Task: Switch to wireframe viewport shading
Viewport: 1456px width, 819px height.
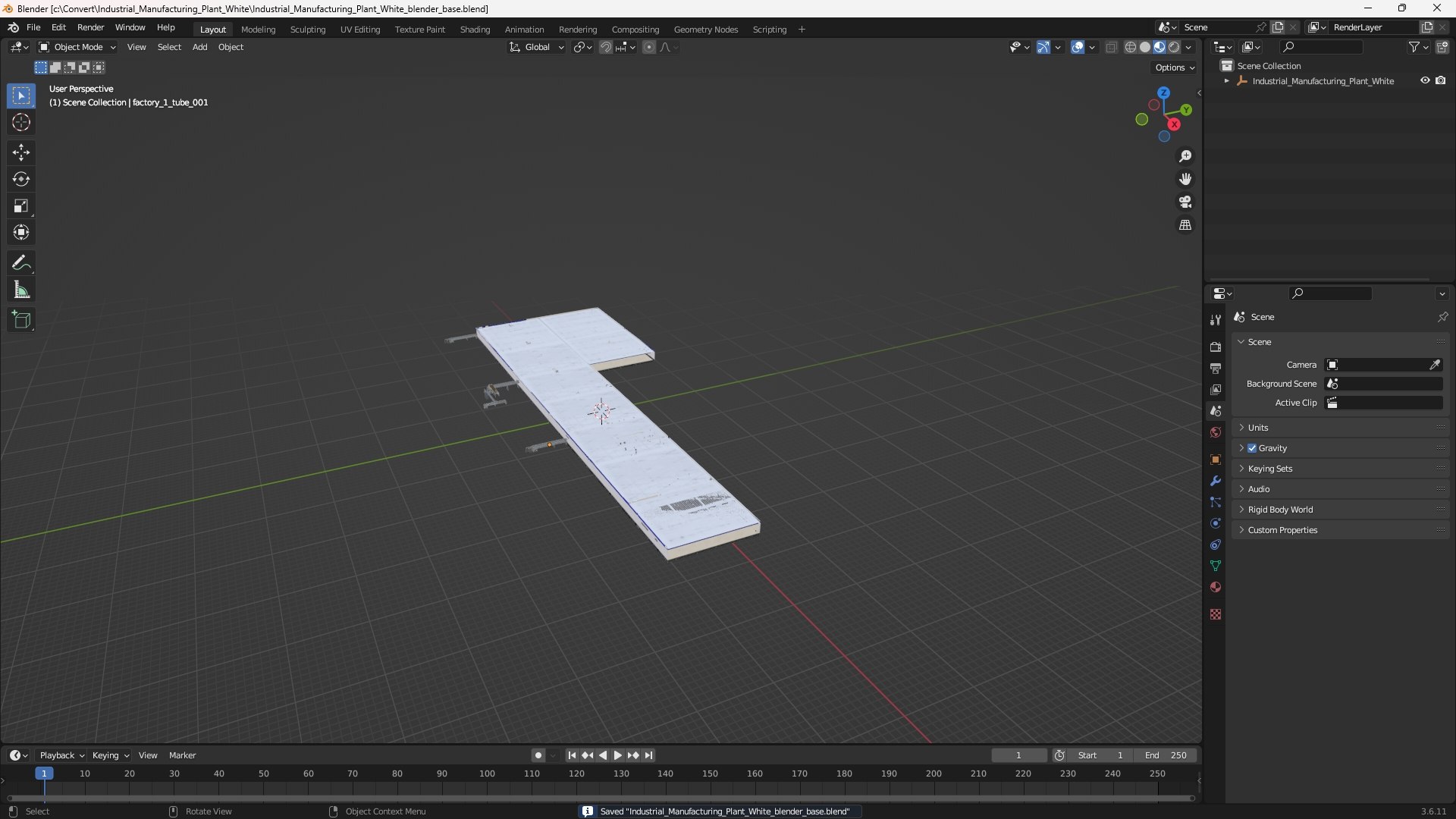Action: tap(1131, 47)
